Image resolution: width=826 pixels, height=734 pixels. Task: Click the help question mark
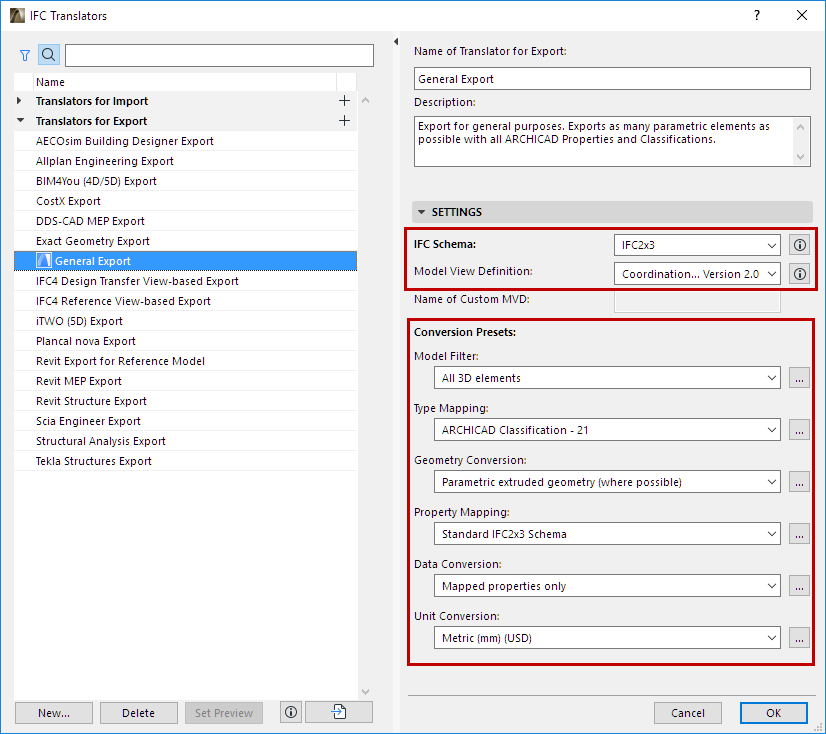pos(757,15)
